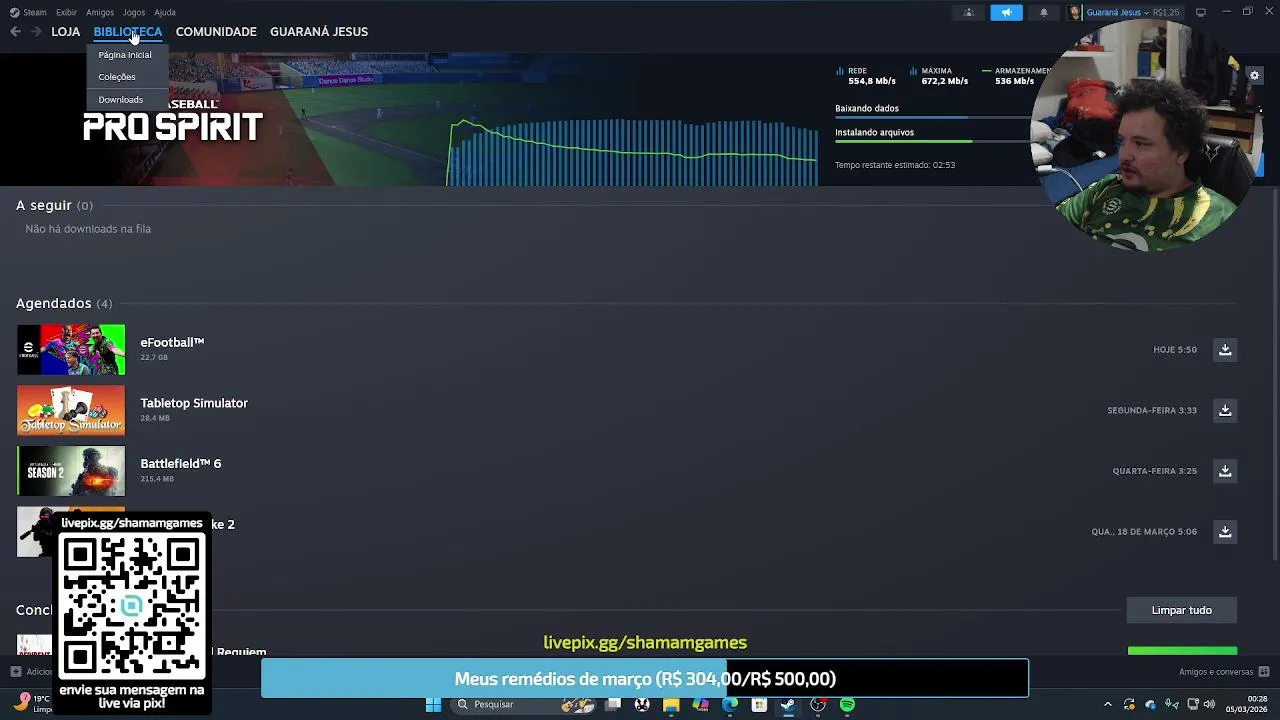Click the wallet balance R$1,25
The width and height of the screenshot is (1280, 720).
(x=1166, y=12)
